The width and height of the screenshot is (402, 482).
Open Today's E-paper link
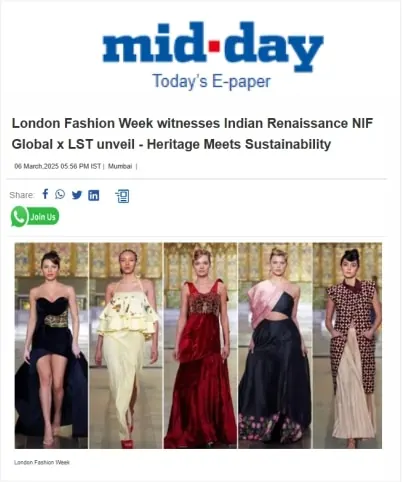(x=211, y=81)
